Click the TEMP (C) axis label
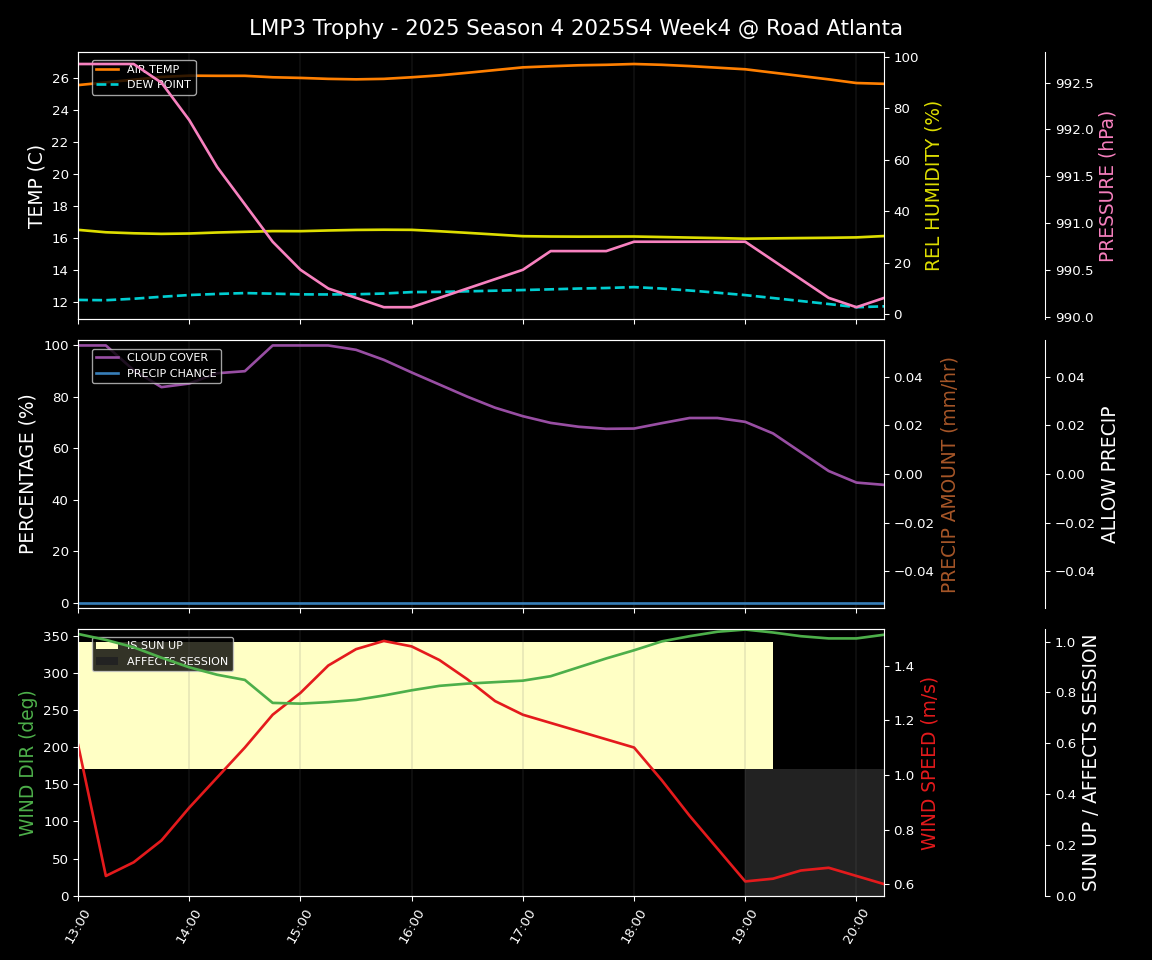The image size is (1152, 960). tap(36, 186)
